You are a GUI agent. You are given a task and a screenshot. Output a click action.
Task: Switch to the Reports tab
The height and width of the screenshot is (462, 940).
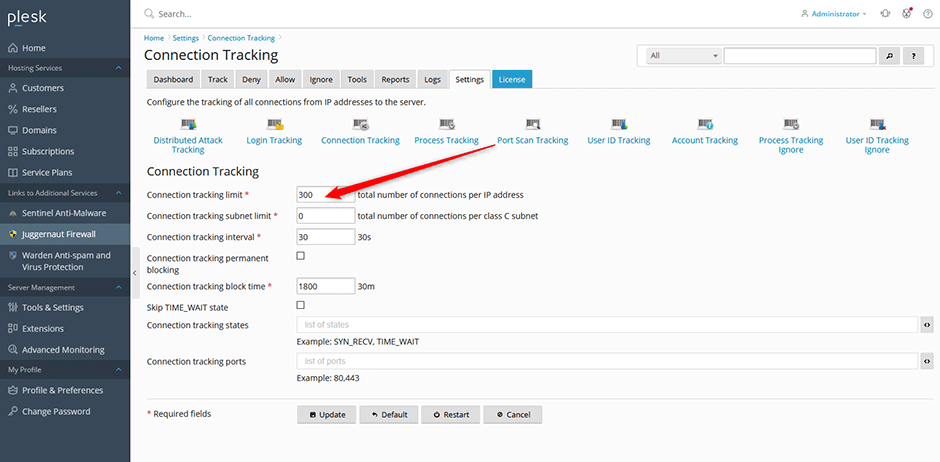(x=395, y=79)
